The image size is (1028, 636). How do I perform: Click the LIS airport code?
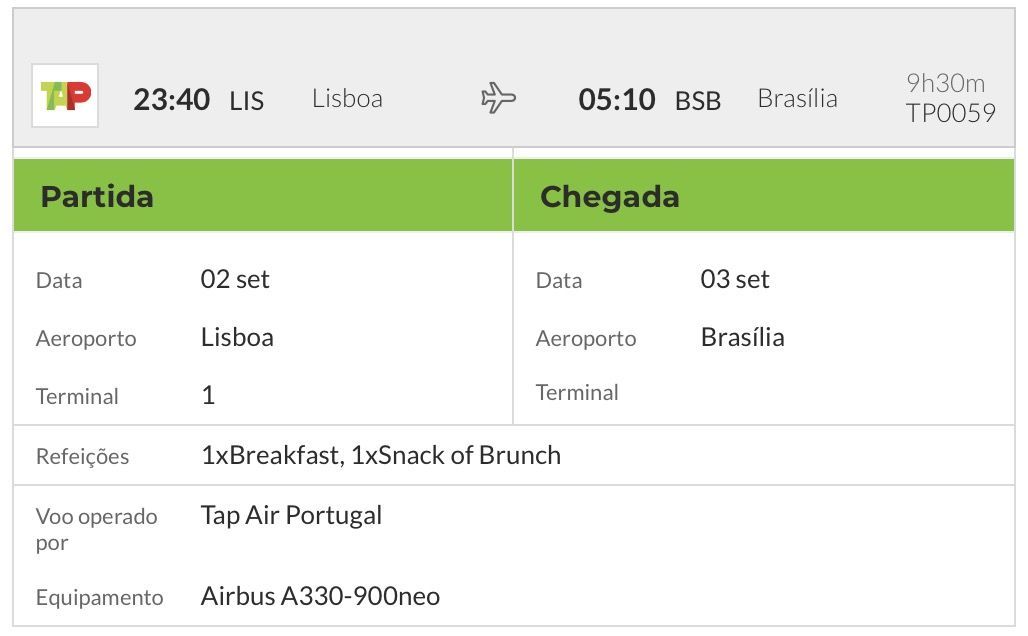point(247,101)
